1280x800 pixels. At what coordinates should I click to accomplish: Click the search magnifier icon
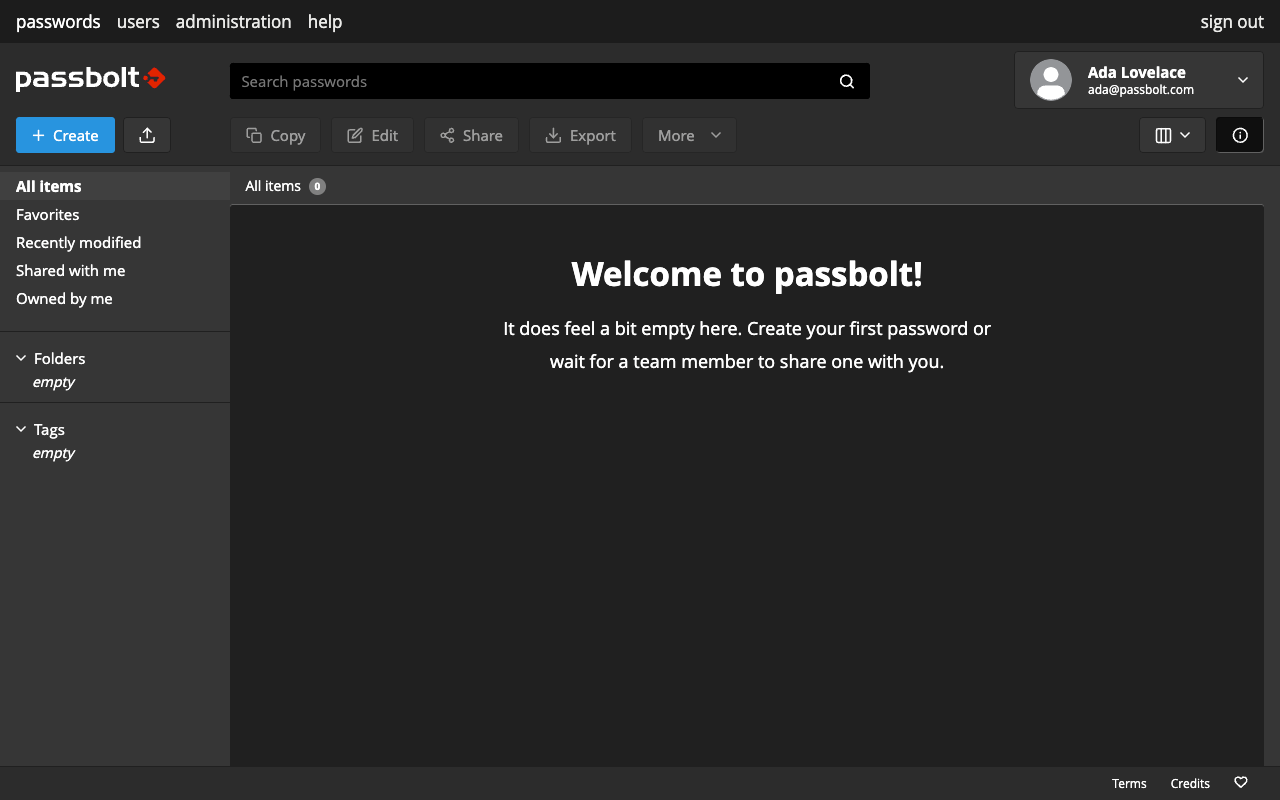847,82
